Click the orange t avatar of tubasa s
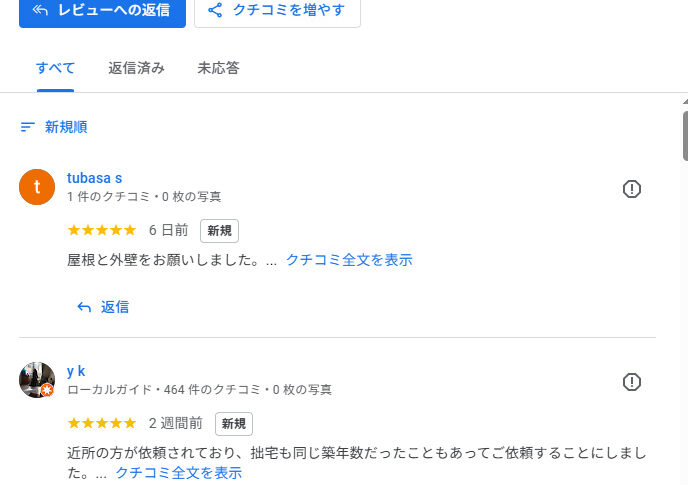The width and height of the screenshot is (688, 485). coord(37,187)
